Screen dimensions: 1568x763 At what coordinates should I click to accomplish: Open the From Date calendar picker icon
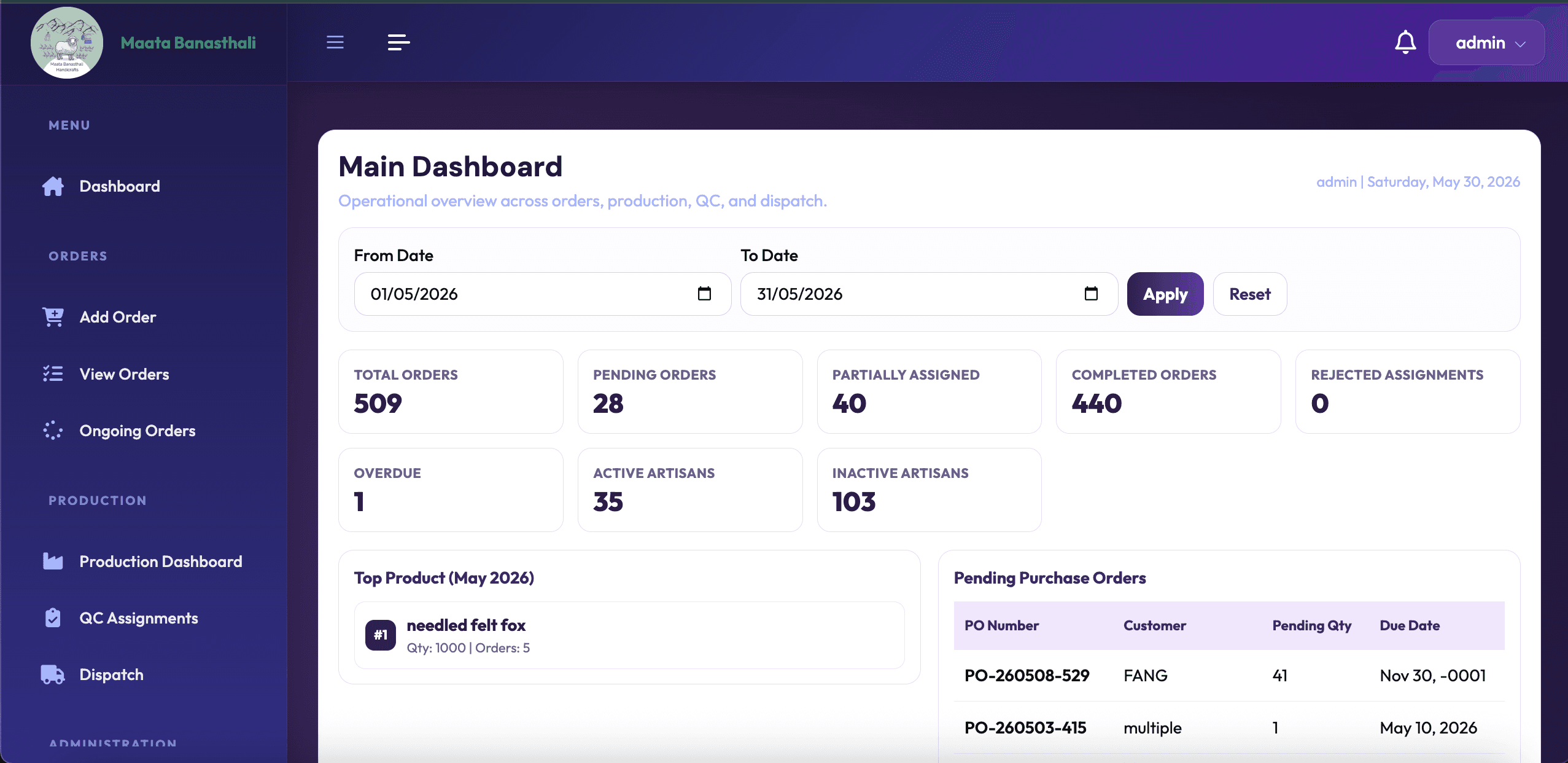coord(704,294)
